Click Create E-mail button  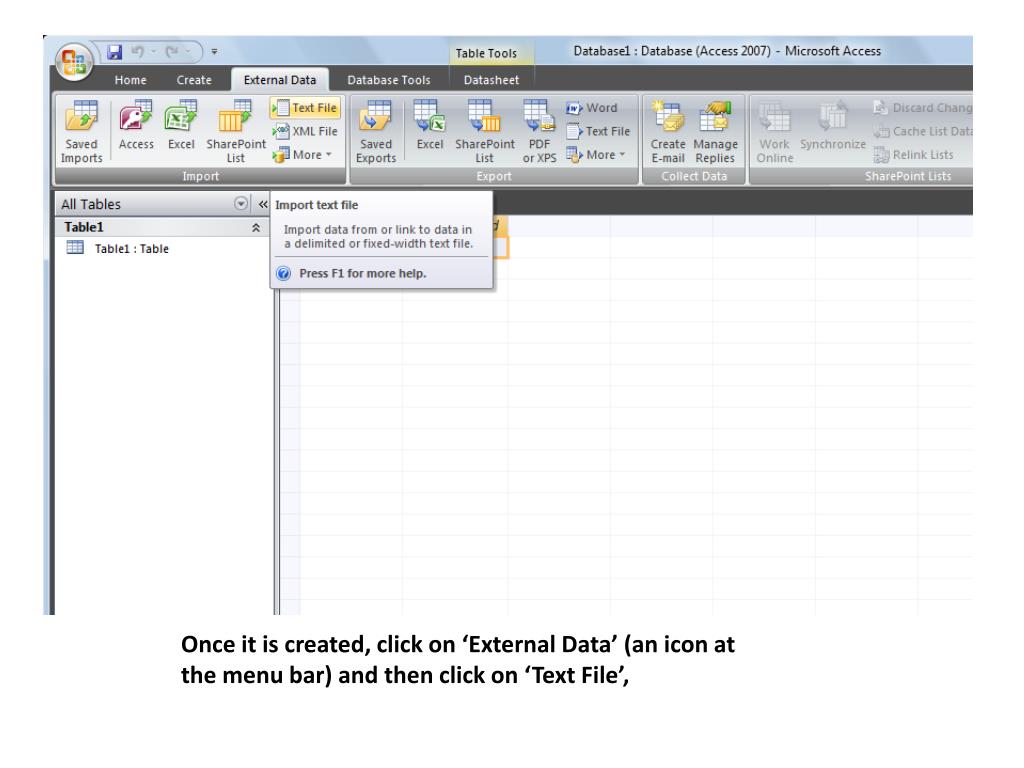coord(667,132)
